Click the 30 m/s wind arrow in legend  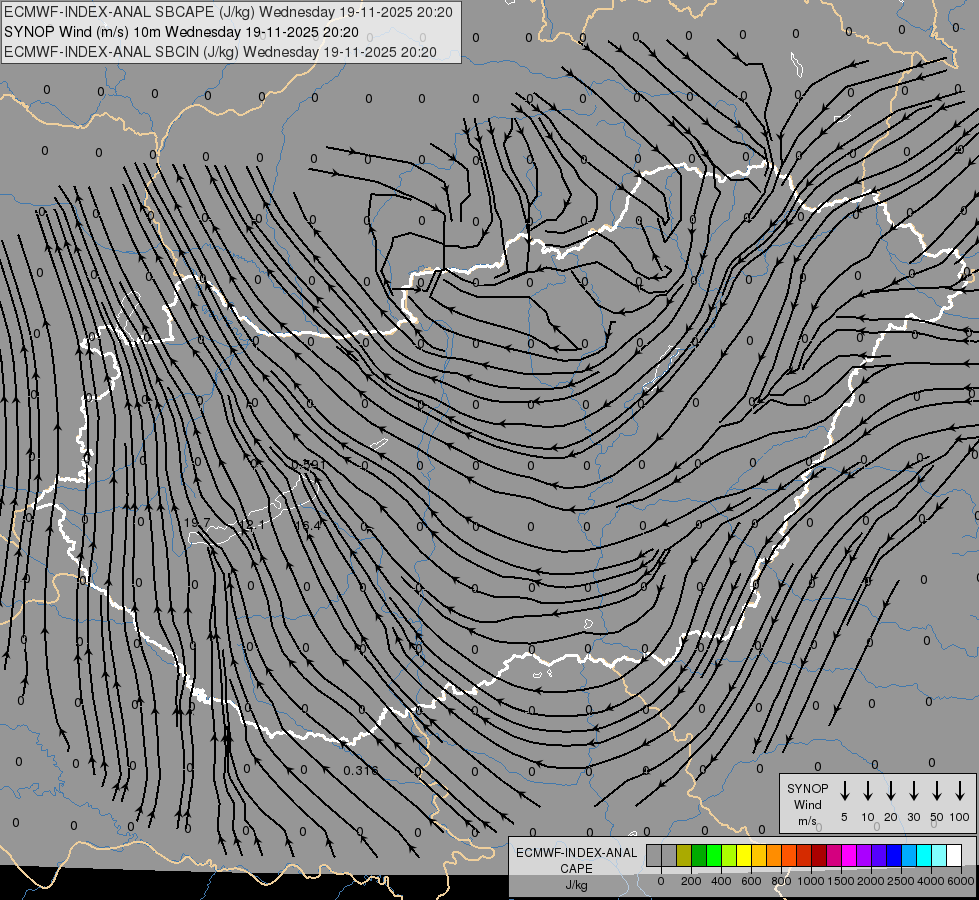click(x=913, y=791)
